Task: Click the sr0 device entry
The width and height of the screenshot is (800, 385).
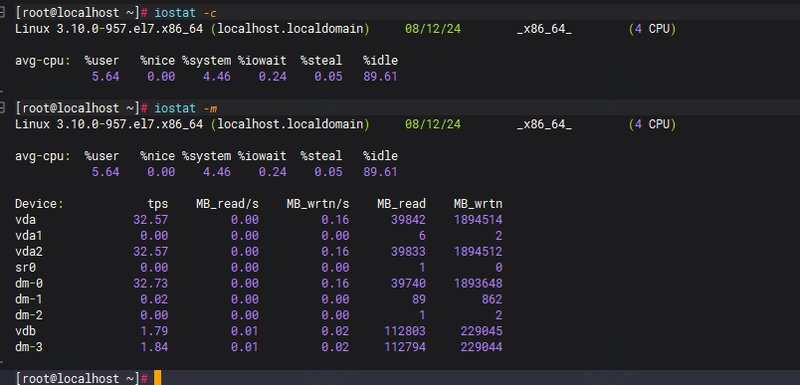Action: point(25,267)
